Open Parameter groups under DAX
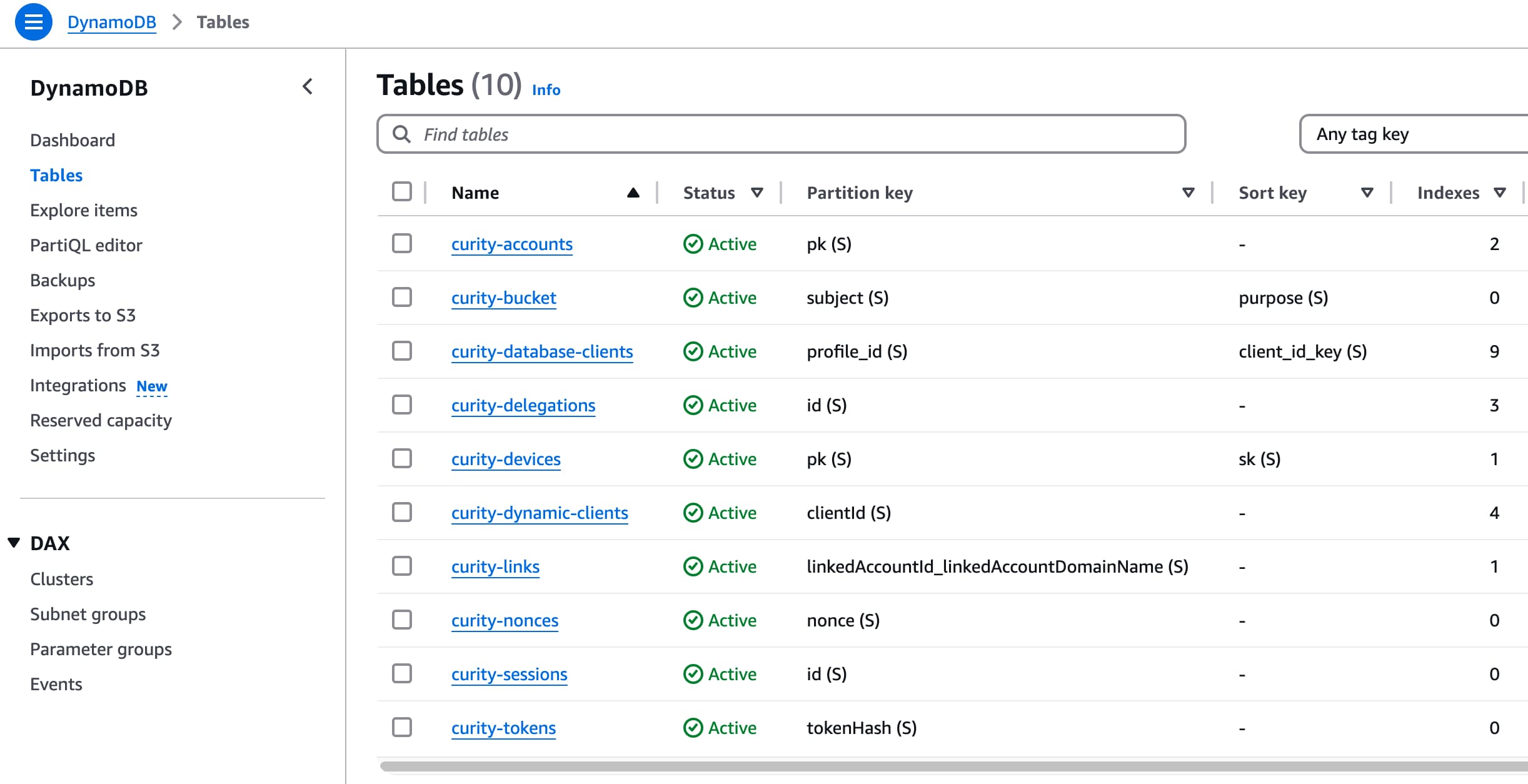 pos(101,649)
